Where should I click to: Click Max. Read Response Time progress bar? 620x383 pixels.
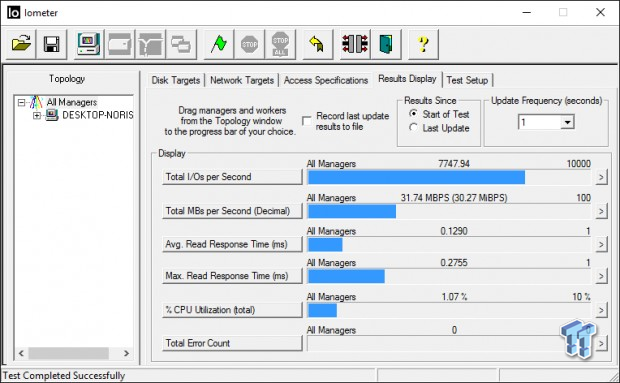point(449,276)
